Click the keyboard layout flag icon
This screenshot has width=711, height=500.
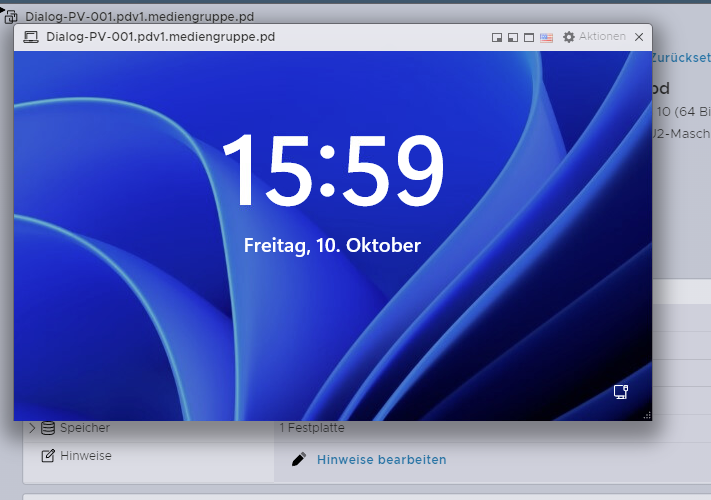point(546,37)
